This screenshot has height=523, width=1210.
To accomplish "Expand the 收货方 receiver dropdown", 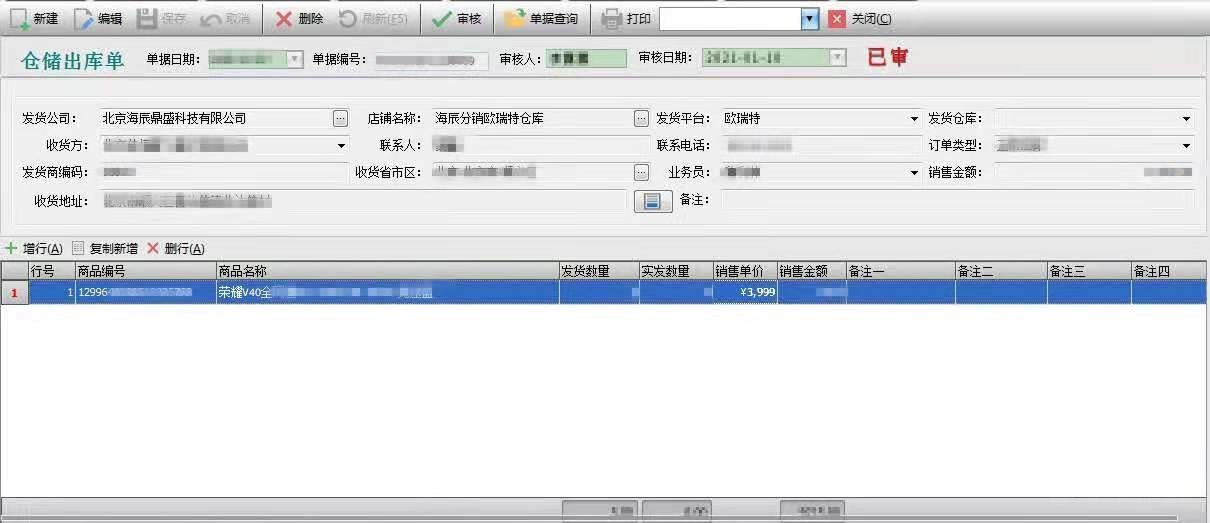I will tap(341, 146).
